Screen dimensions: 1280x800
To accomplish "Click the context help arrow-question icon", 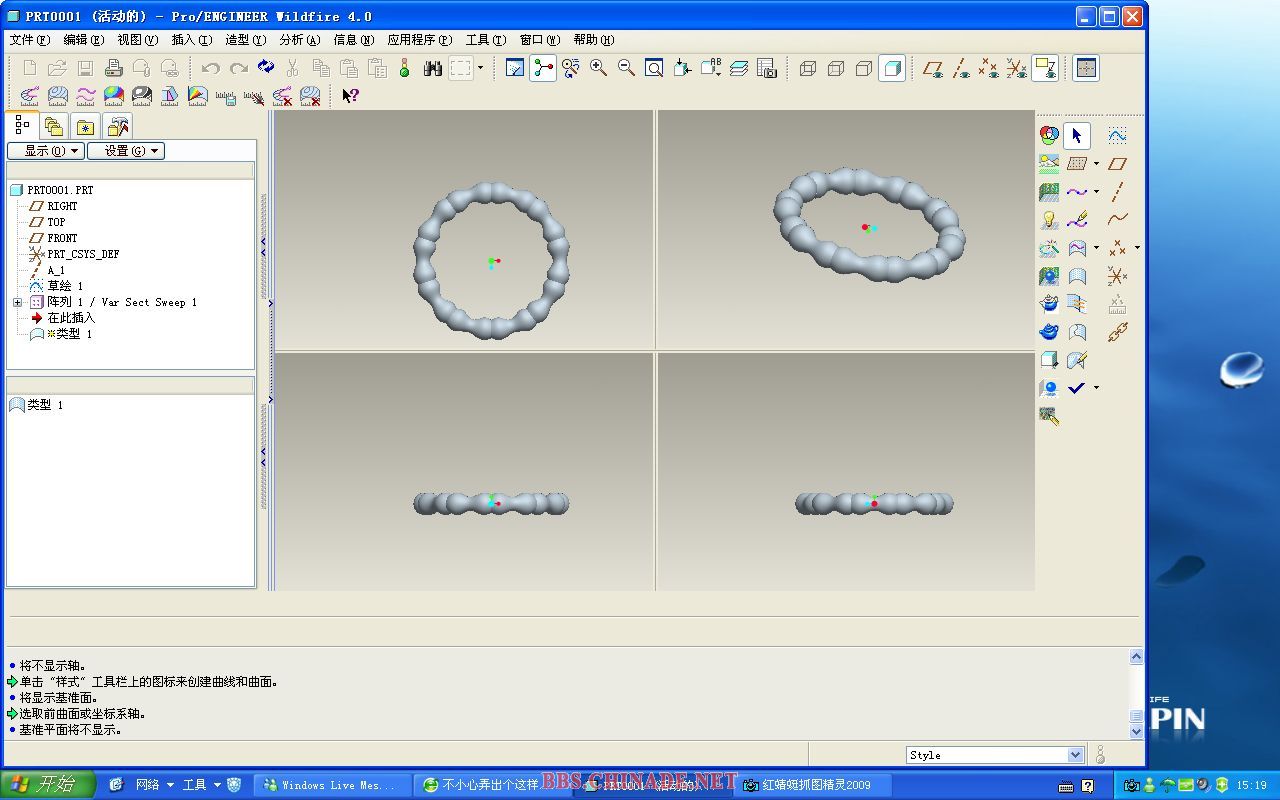I will (350, 96).
